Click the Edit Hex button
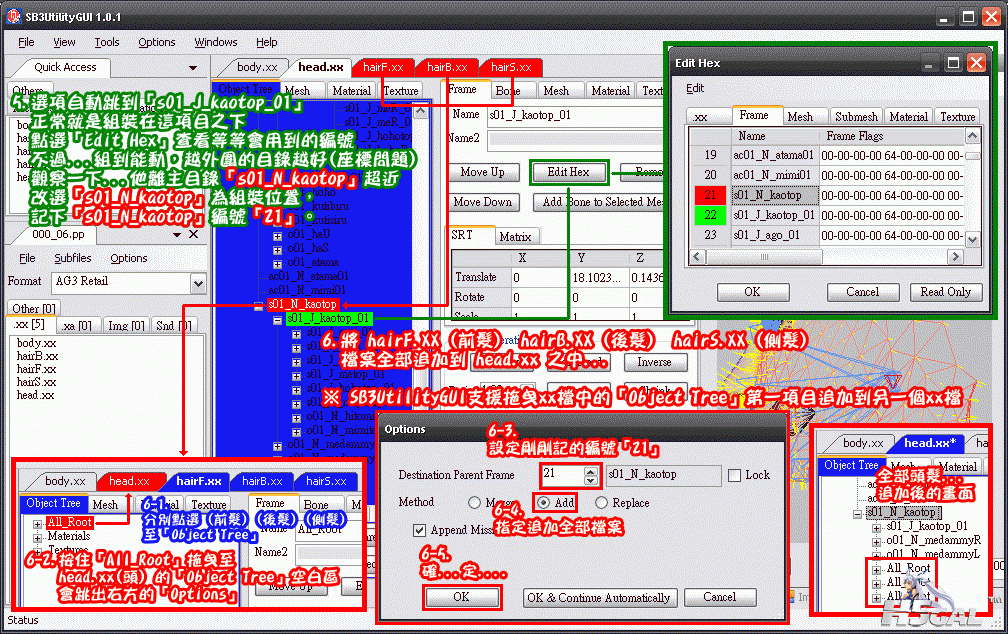The width and height of the screenshot is (1008, 634). (568, 172)
